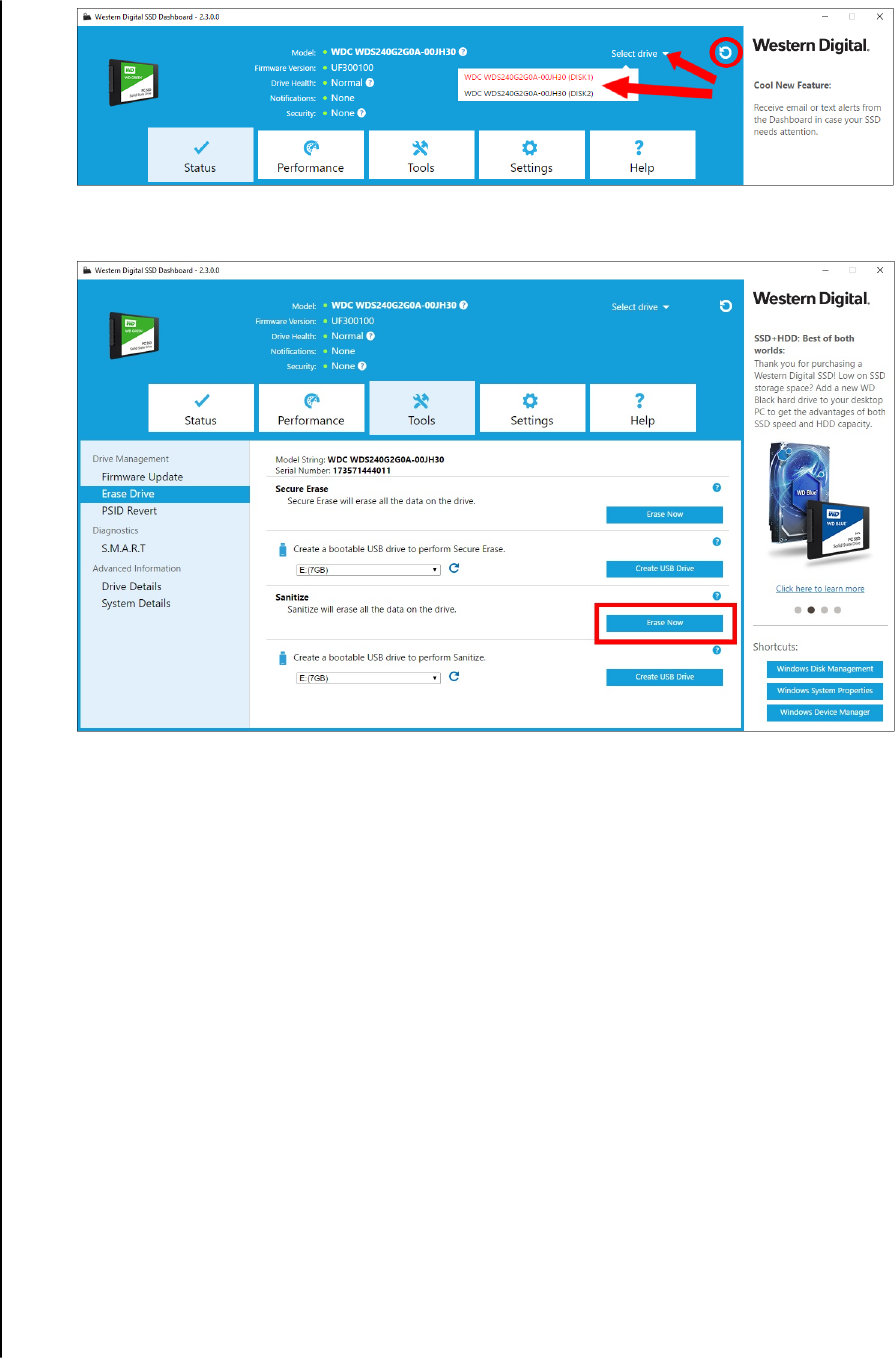Screen dimensions: 895x1358
Task: Open the Windows System Properties shortcut
Action: [x=825, y=691]
